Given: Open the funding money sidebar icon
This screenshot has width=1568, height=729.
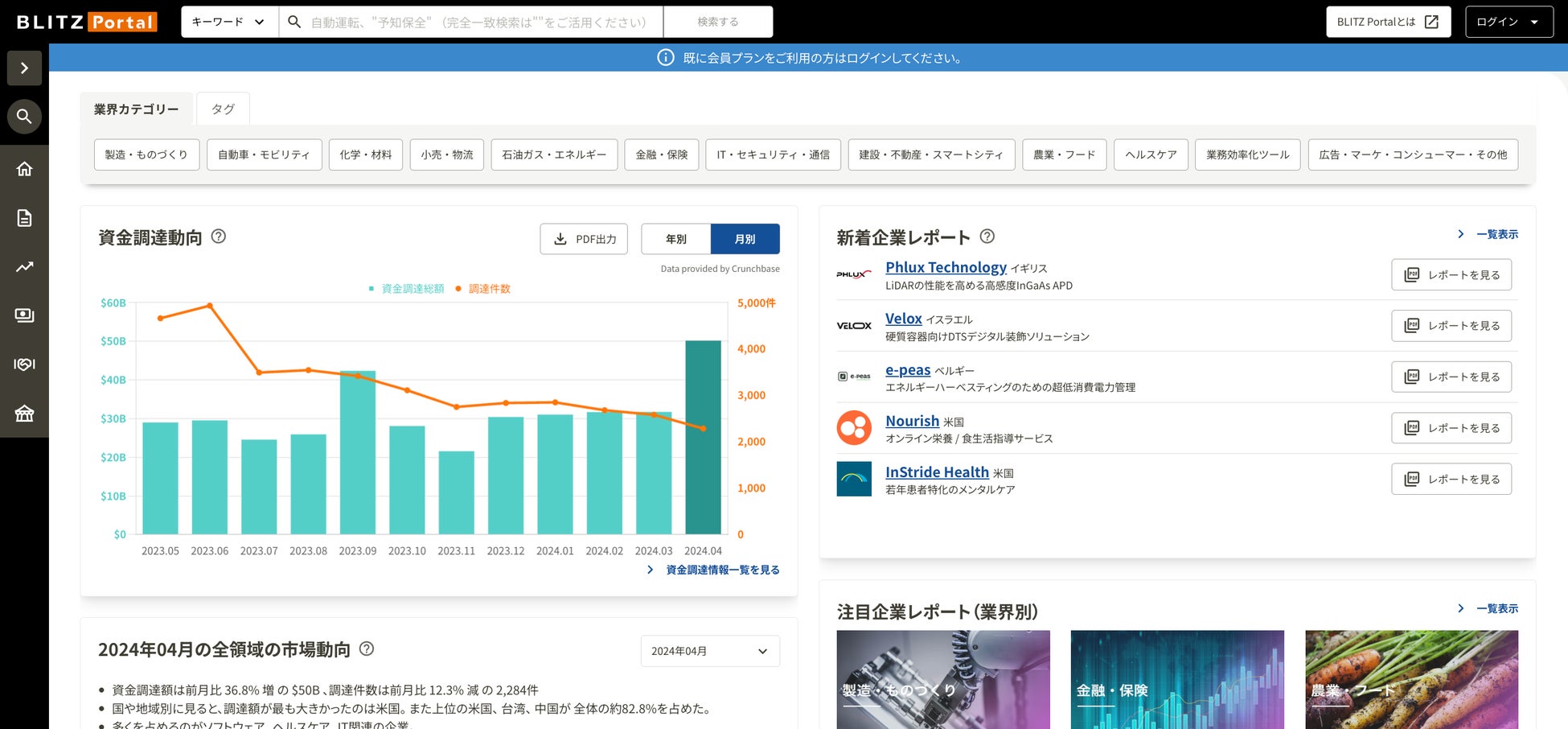Looking at the screenshot, I should tap(24, 315).
